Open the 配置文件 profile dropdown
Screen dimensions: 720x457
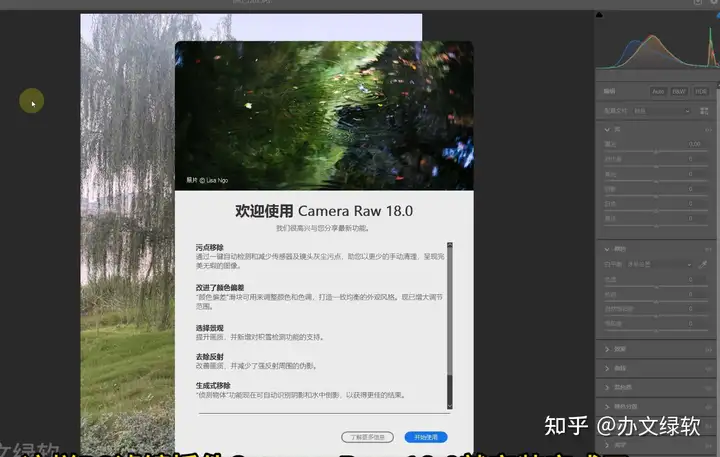pos(661,111)
